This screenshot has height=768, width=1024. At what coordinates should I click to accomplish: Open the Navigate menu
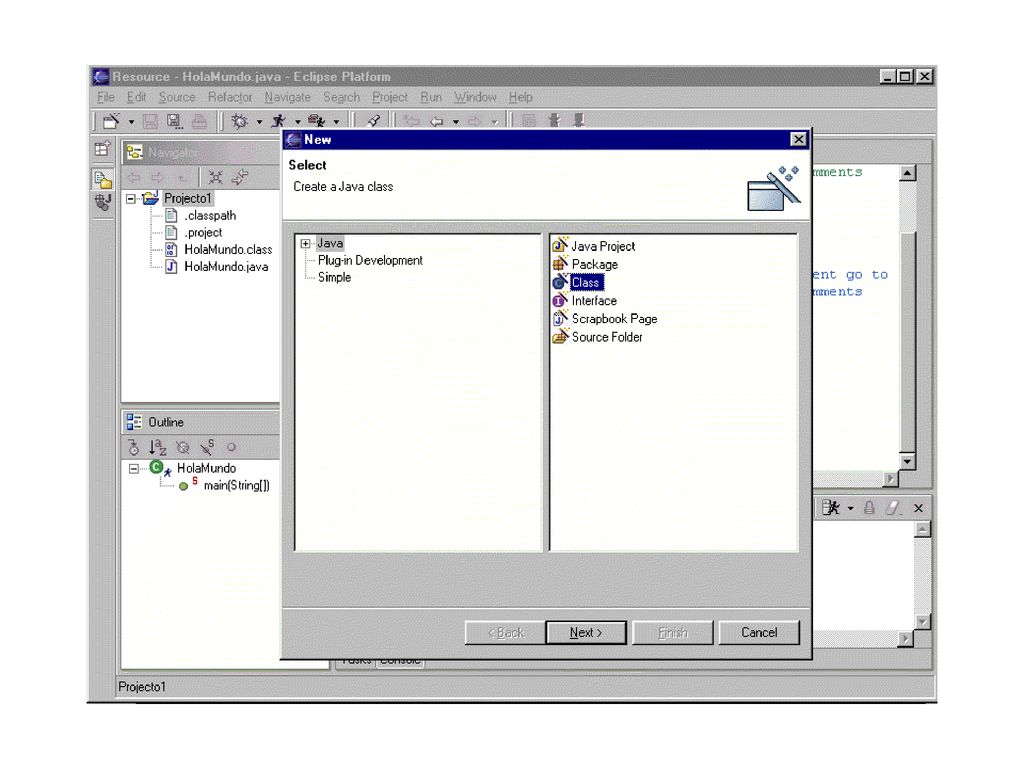[x=287, y=97]
